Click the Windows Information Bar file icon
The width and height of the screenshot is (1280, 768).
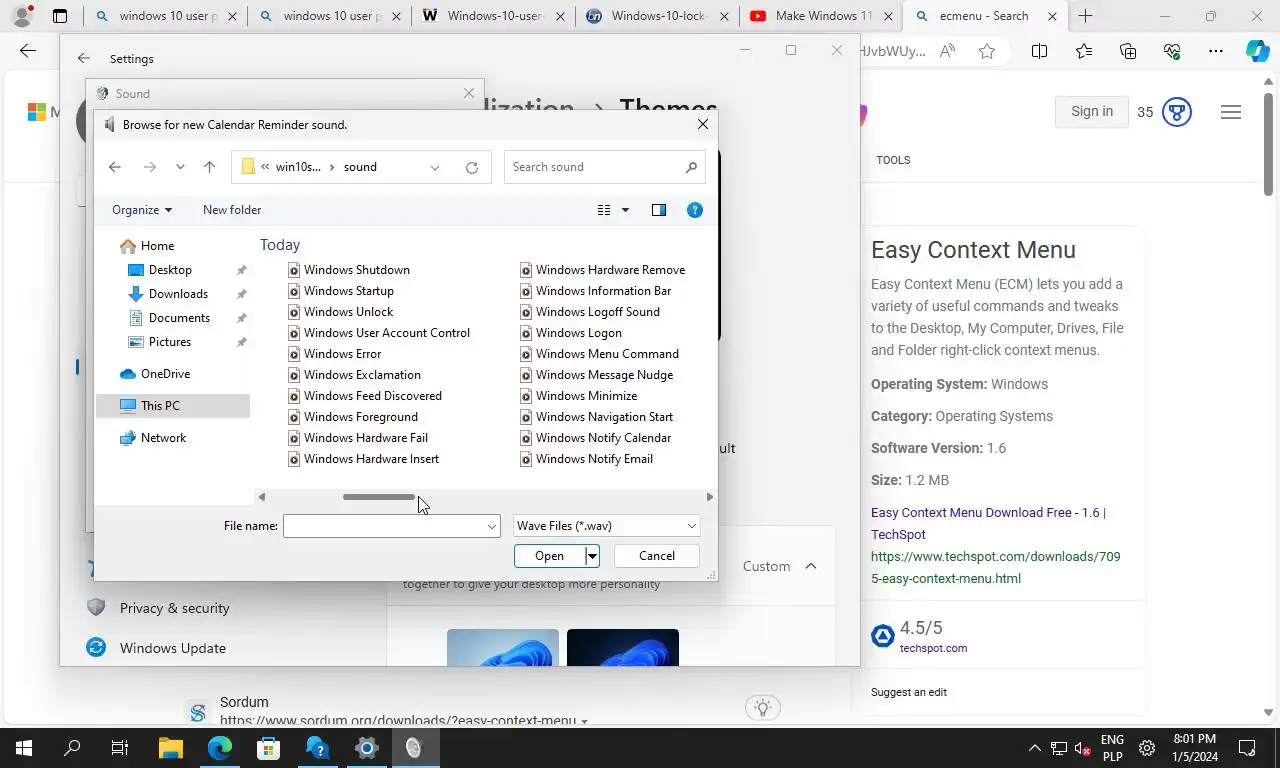[x=526, y=291]
